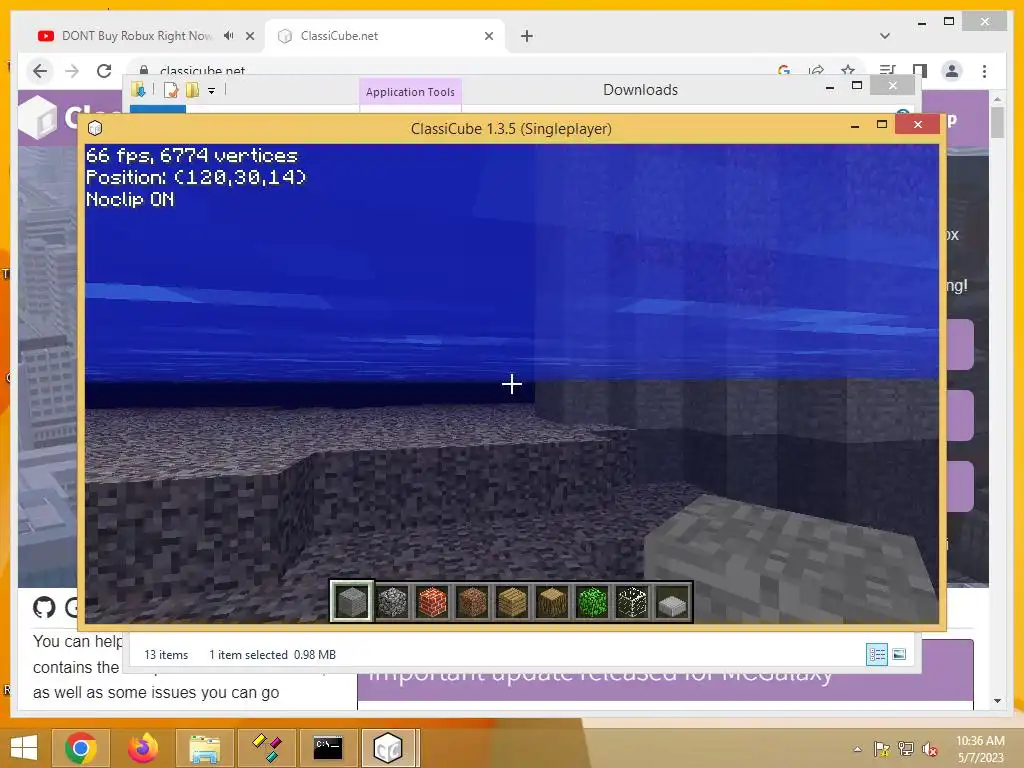This screenshot has height=768, width=1024.
Task: Open the network tray icon
Action: [906, 749]
